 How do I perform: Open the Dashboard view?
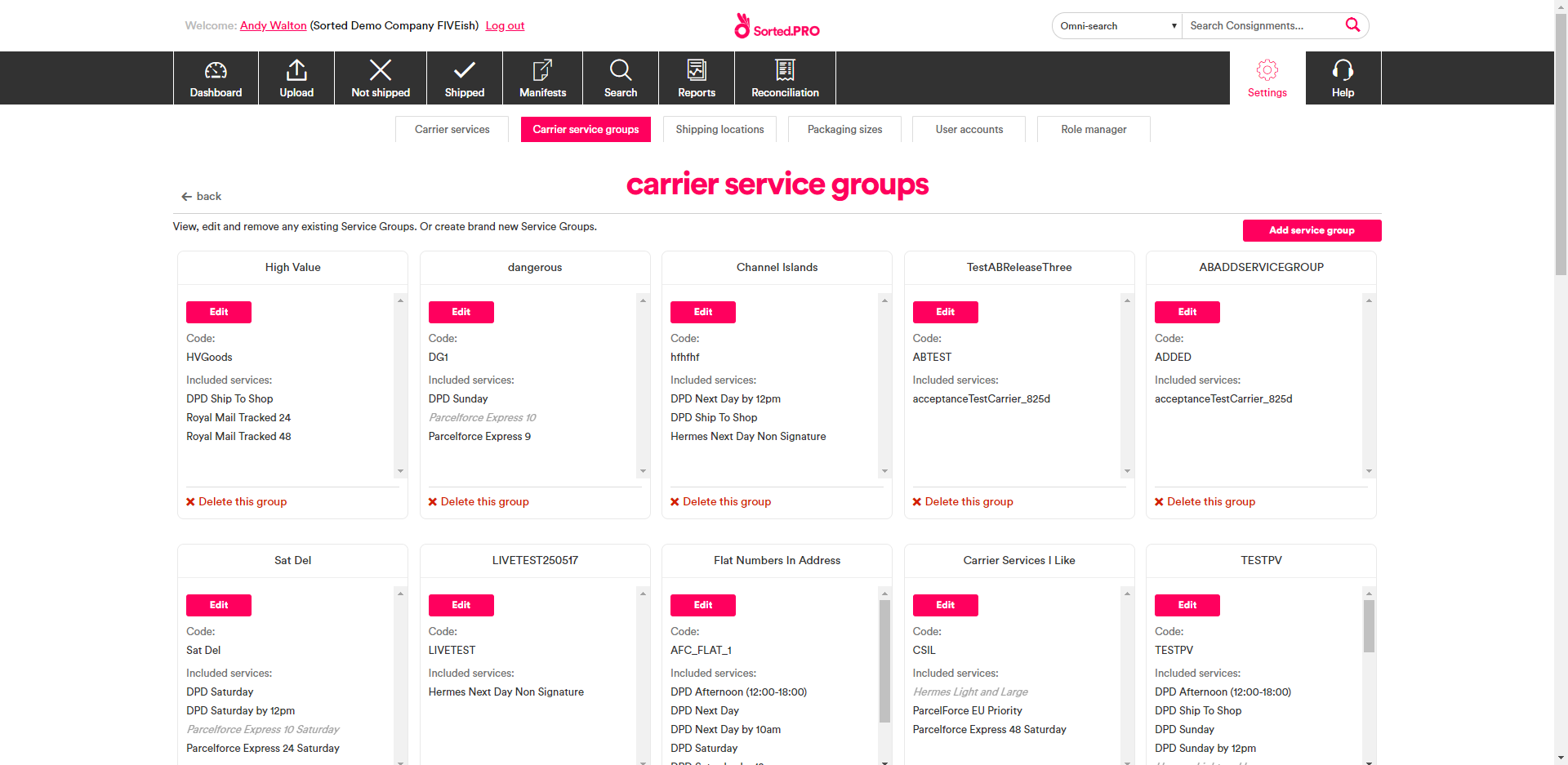coord(215,78)
